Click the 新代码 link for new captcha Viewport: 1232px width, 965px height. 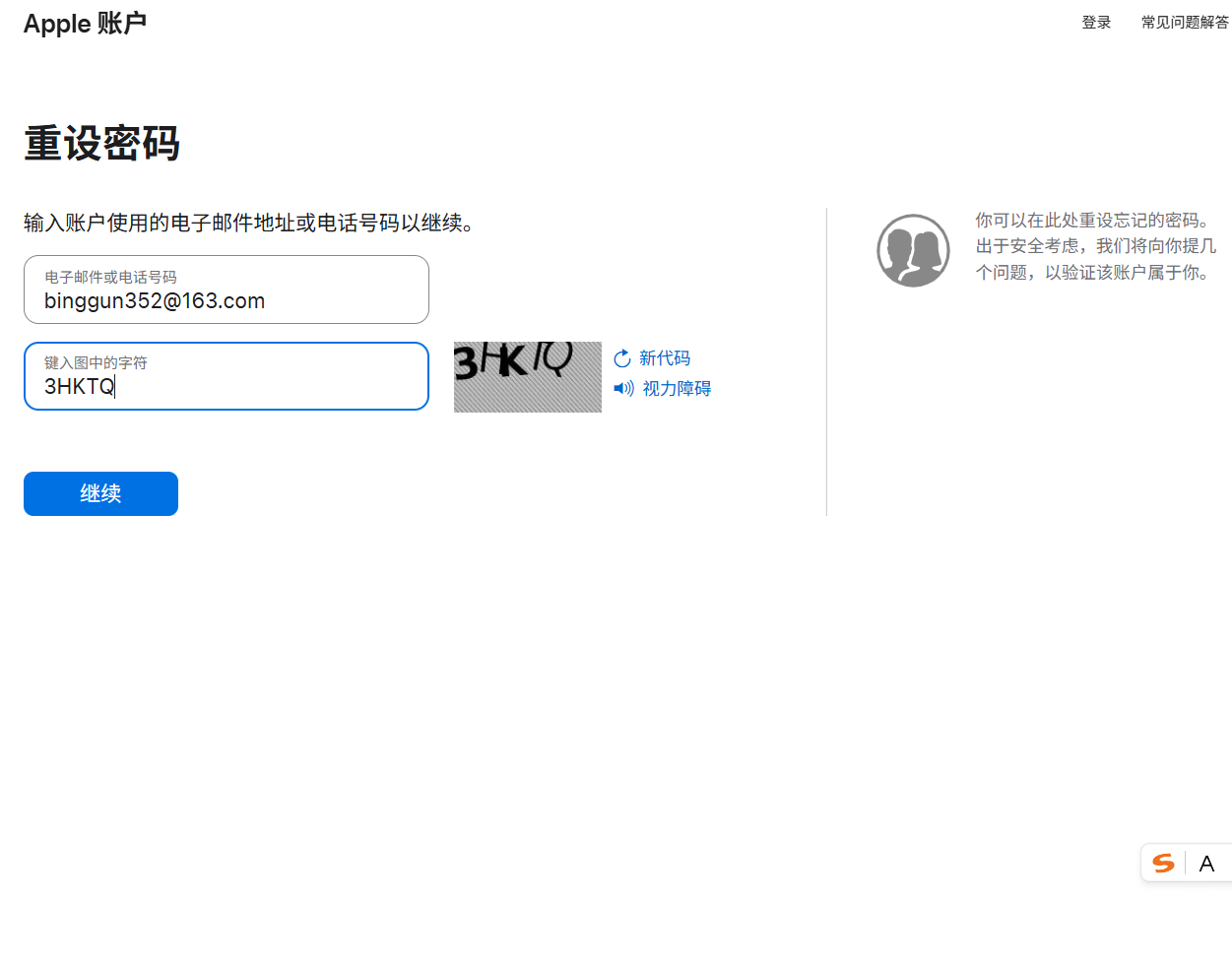665,358
